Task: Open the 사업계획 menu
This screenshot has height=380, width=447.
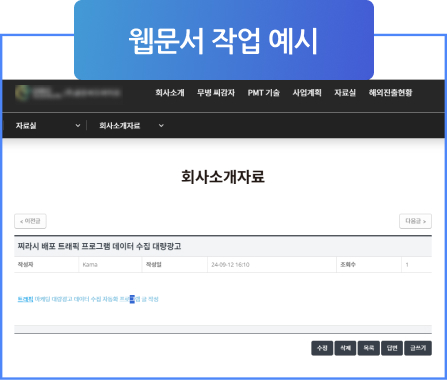Action: tap(307, 93)
